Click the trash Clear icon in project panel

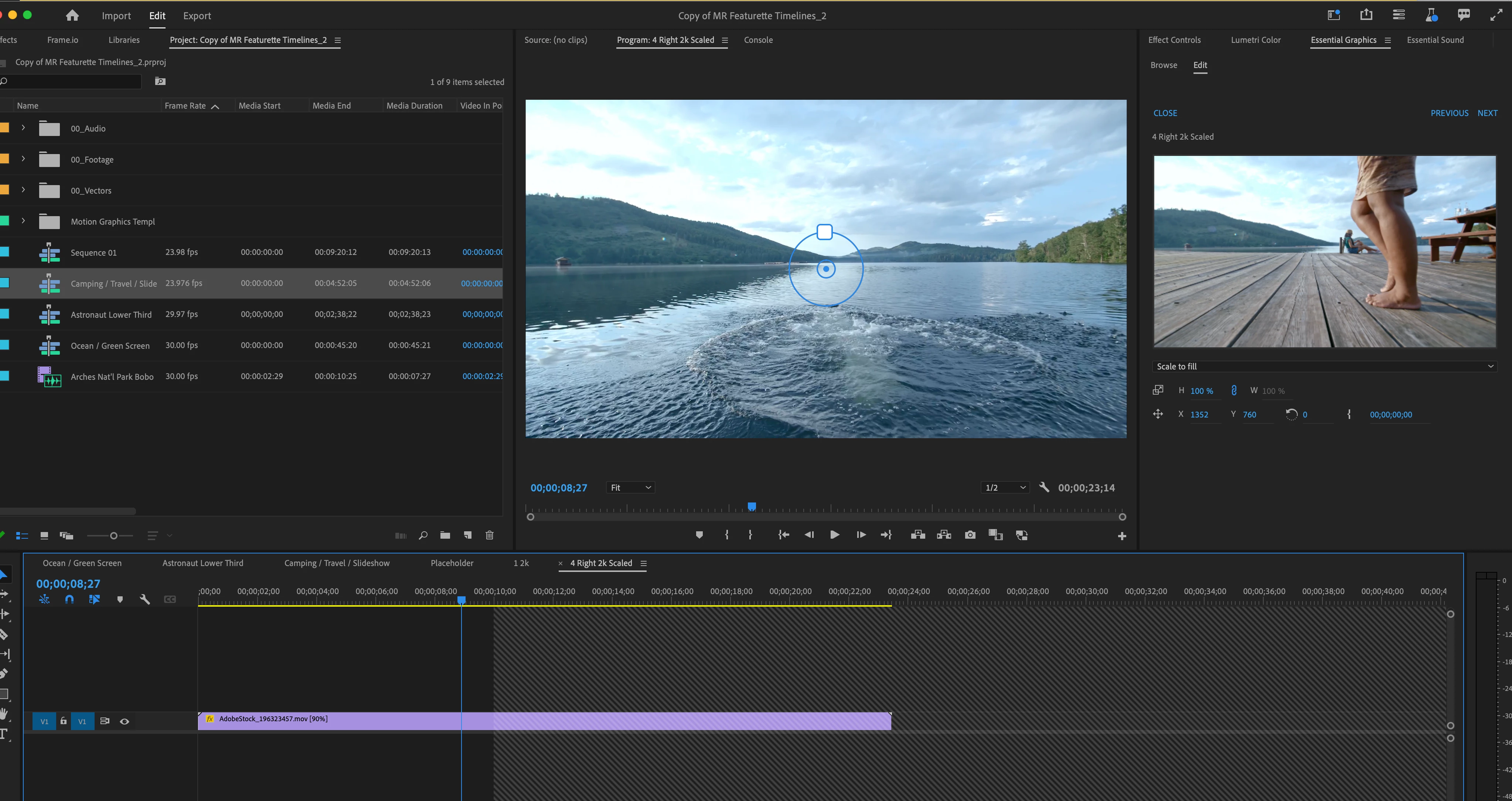pos(490,535)
